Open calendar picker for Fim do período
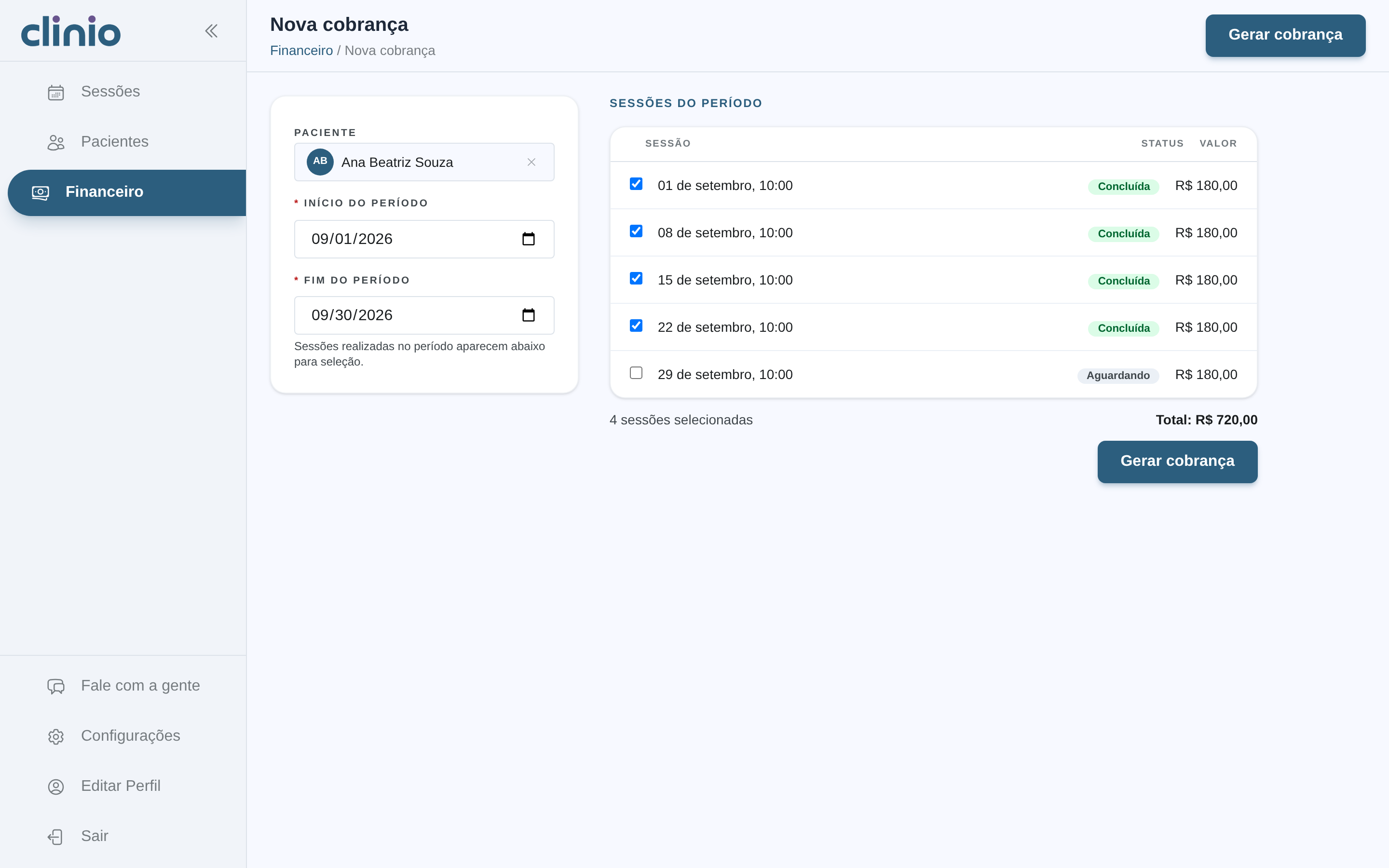The image size is (1389, 868). 529,315
